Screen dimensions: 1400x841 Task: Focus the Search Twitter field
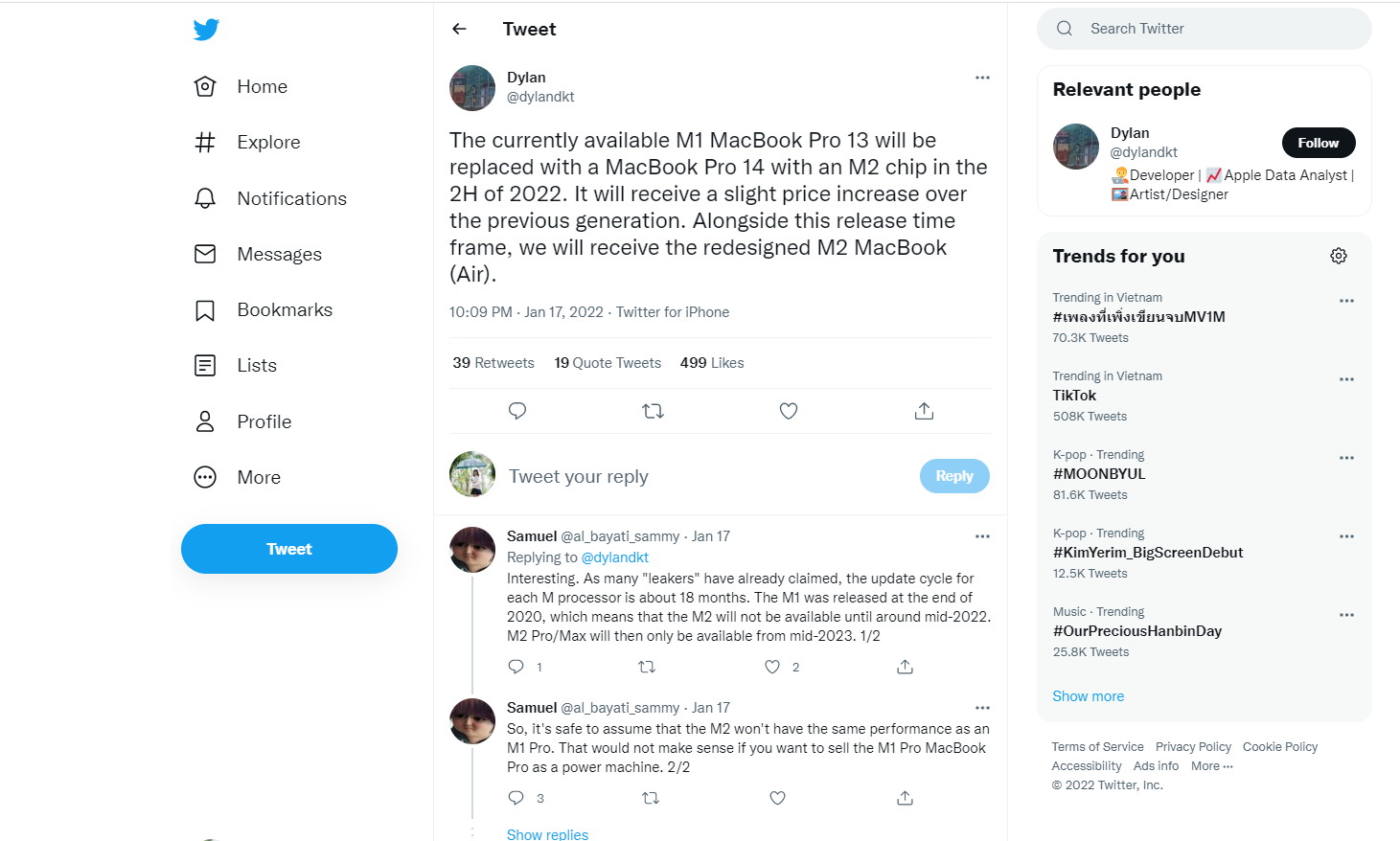coord(1205,29)
